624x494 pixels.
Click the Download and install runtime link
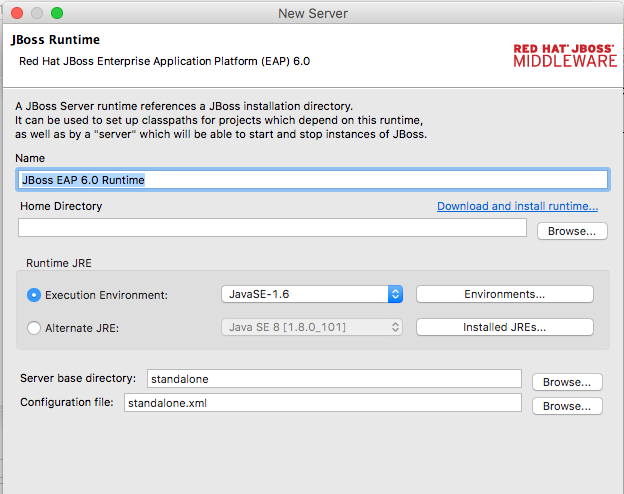[517, 206]
